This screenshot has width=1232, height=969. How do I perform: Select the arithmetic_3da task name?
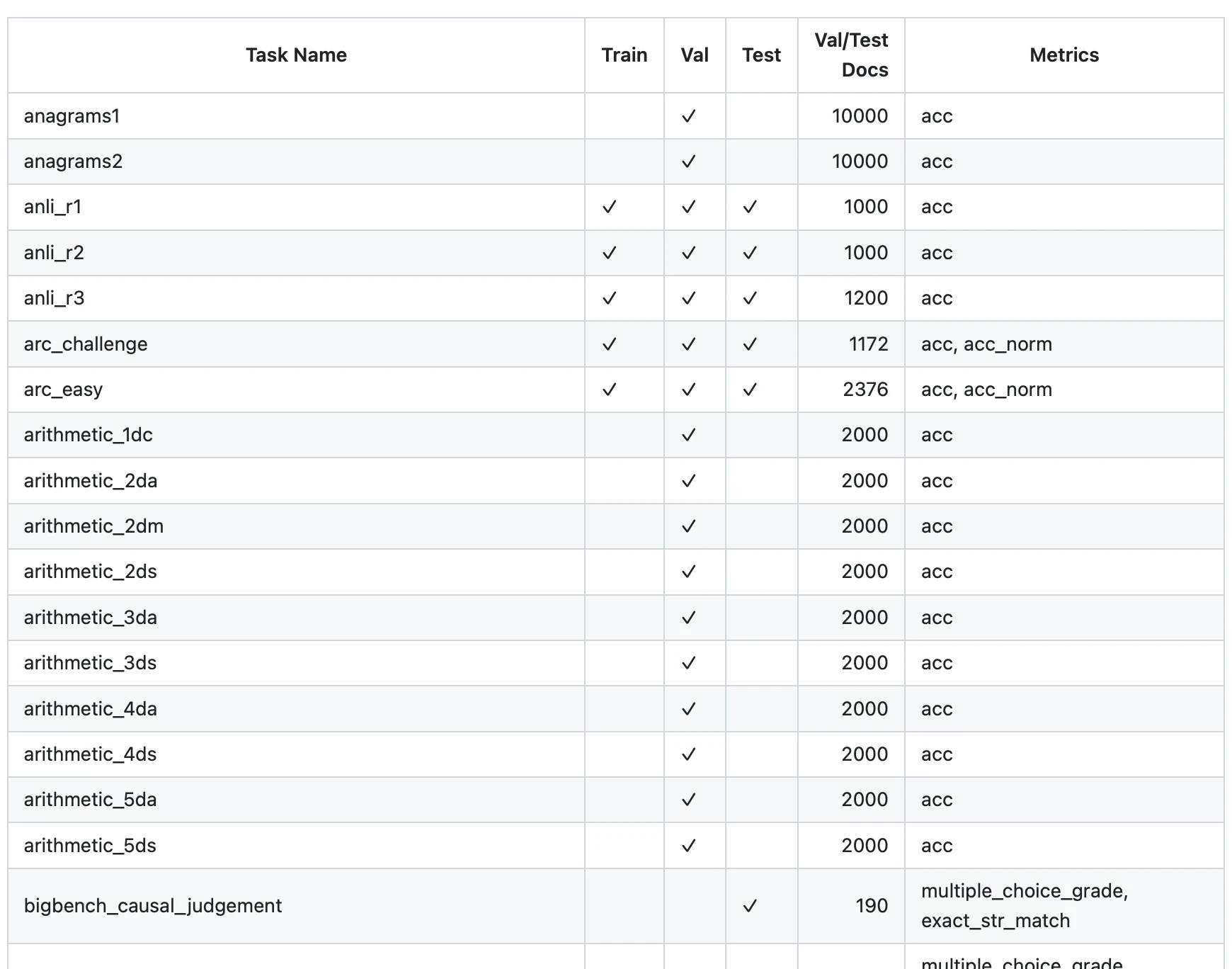click(x=91, y=618)
